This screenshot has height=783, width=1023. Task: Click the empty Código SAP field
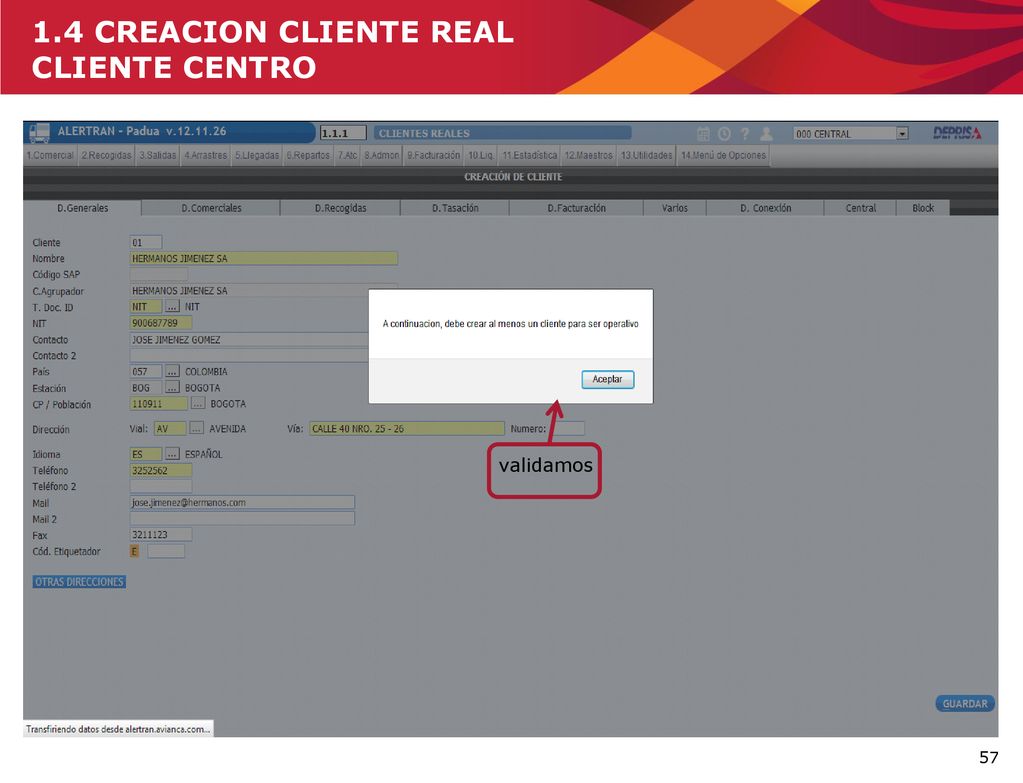[159, 275]
